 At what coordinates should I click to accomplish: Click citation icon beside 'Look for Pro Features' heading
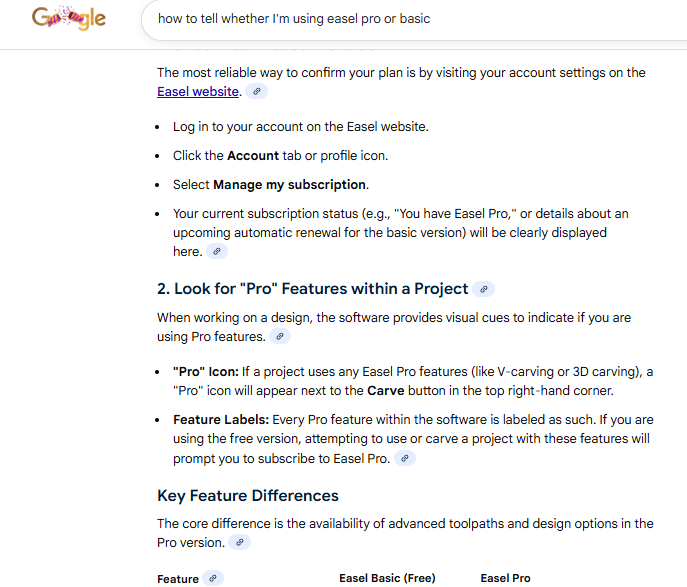483,289
